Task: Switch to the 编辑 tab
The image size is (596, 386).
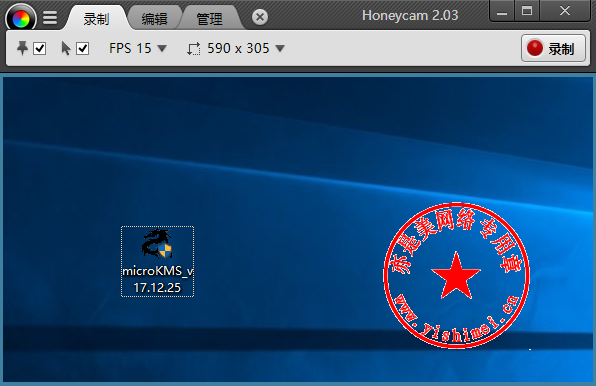Action: click(154, 19)
